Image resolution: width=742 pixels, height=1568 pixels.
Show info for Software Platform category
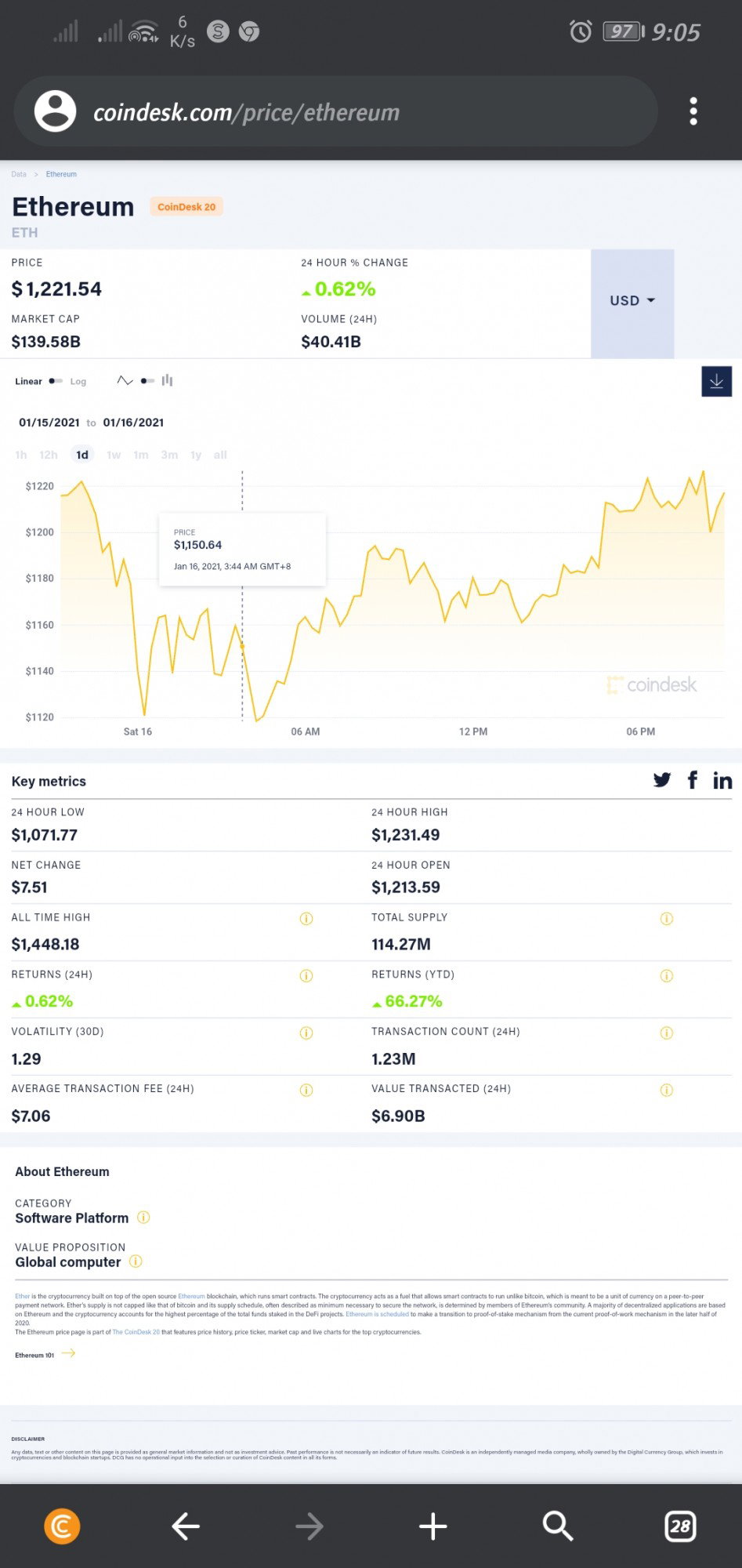click(143, 1218)
